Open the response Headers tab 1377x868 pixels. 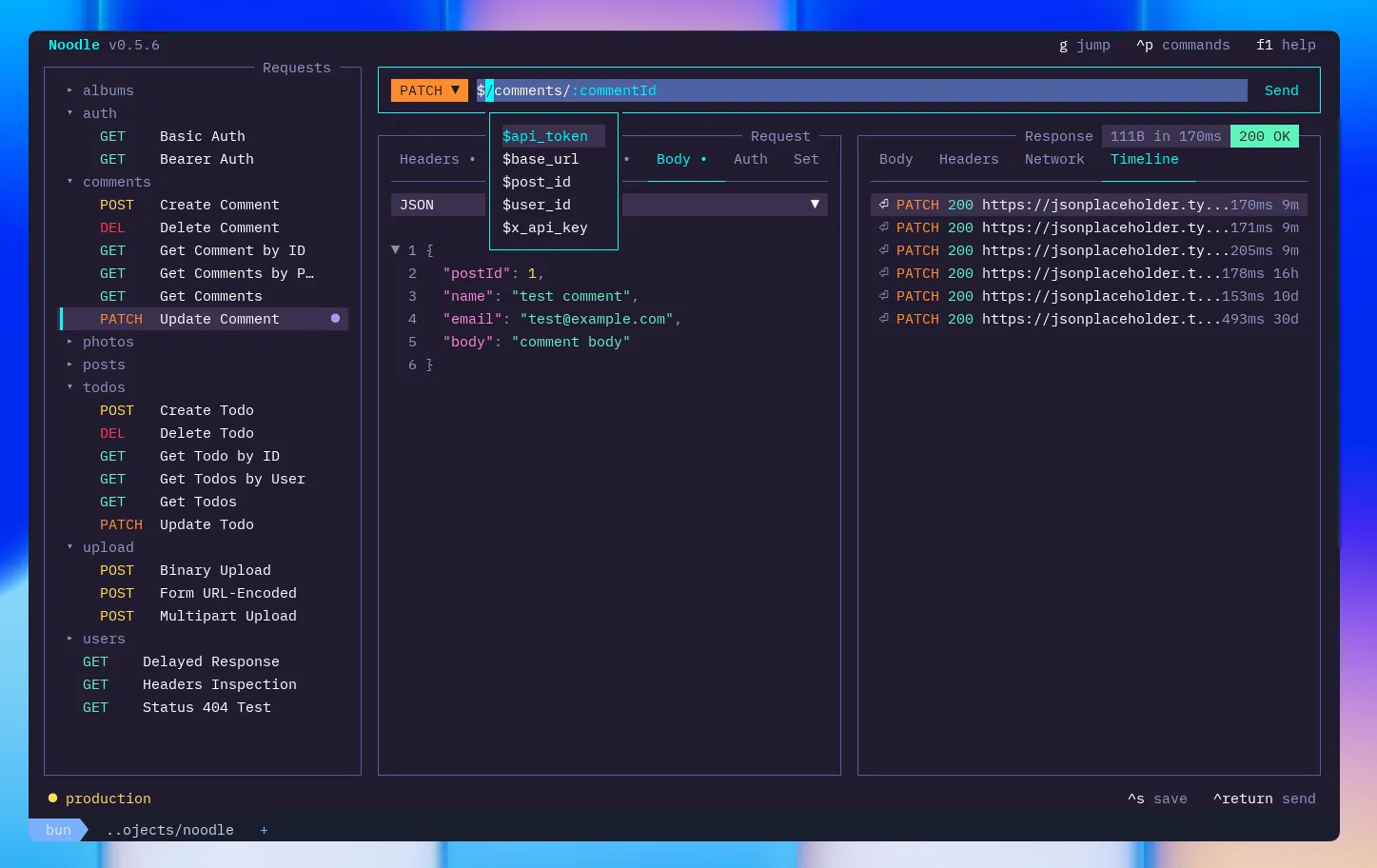coord(969,159)
